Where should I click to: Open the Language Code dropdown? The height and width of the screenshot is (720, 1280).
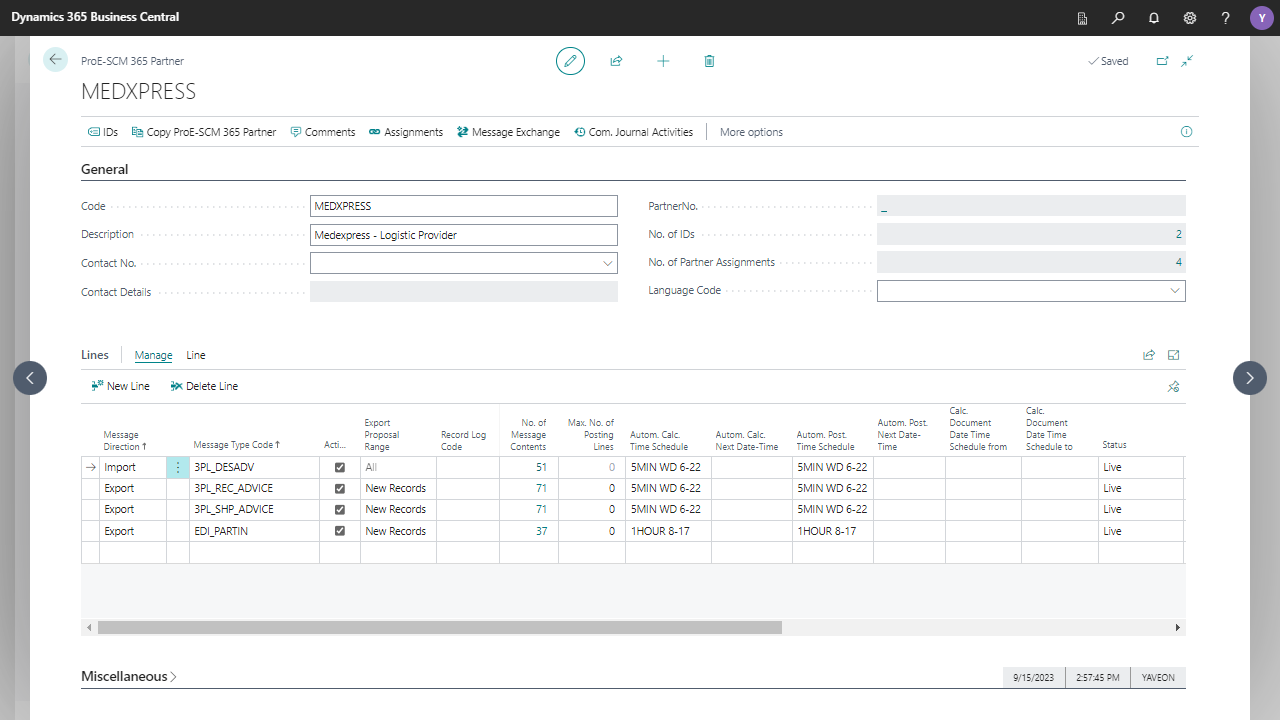1175,291
